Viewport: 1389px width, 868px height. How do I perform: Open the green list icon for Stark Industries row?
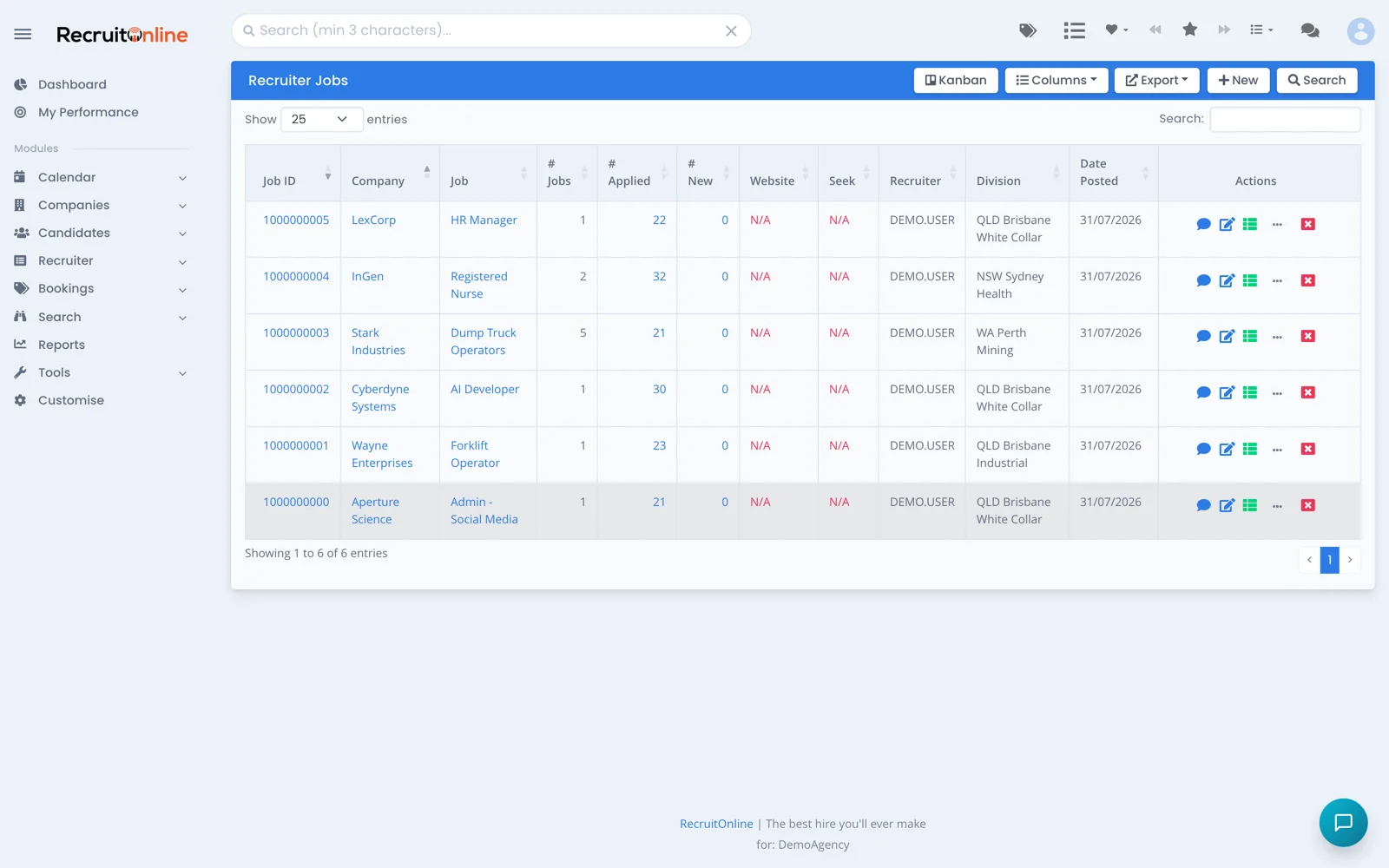click(1250, 336)
